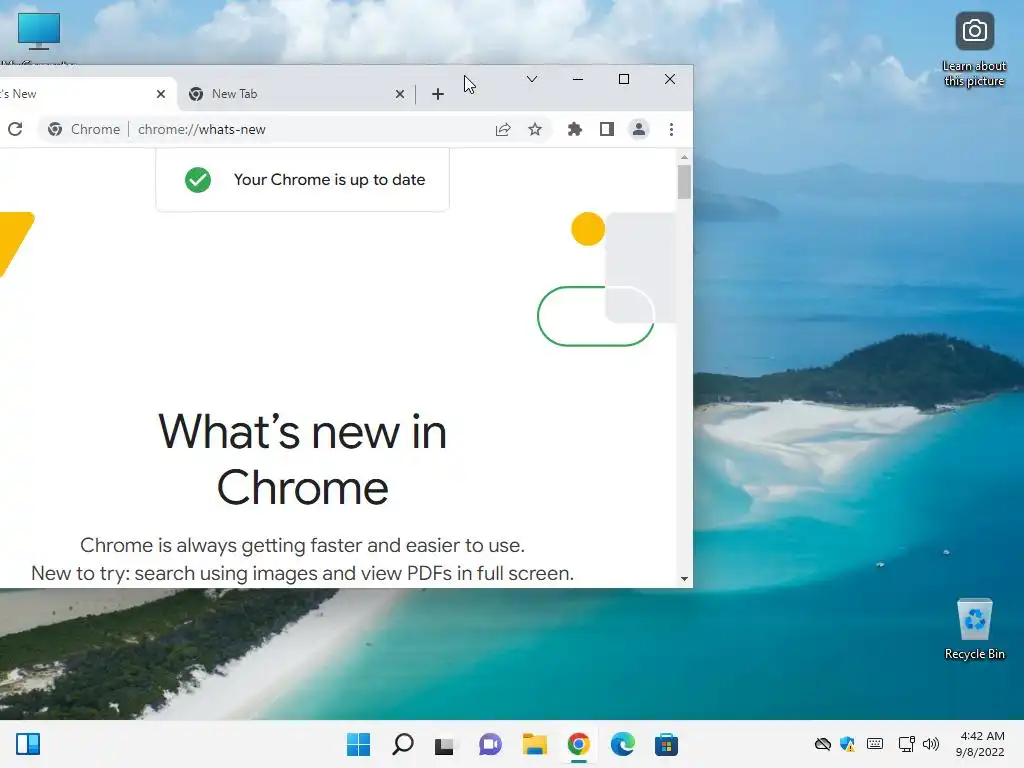Open Microsoft Store from taskbar
The height and width of the screenshot is (768, 1024).
(667, 744)
